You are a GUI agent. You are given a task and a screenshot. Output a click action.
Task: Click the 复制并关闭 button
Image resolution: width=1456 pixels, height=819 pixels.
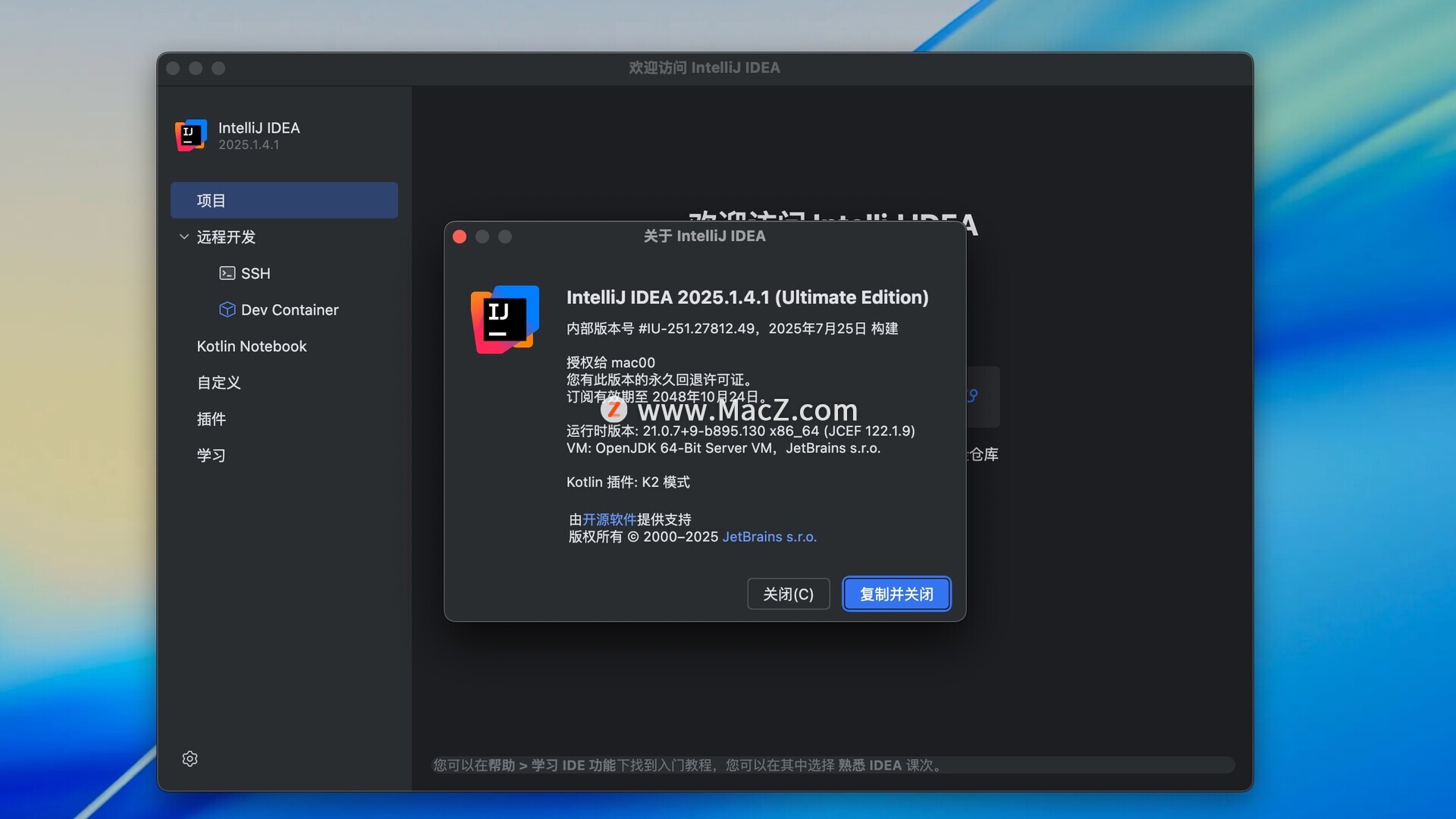[896, 594]
